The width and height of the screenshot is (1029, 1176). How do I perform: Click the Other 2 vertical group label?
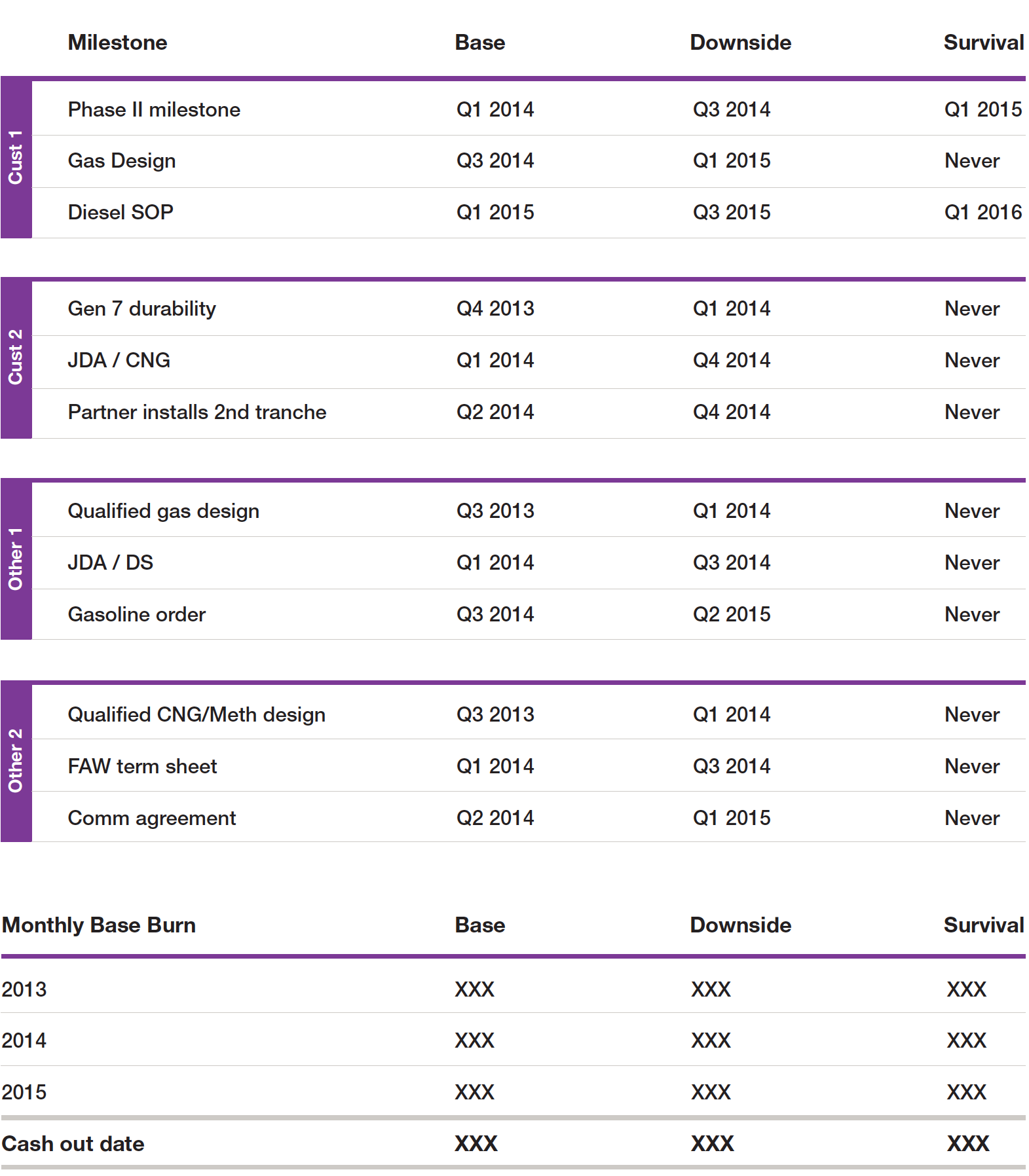[16, 760]
